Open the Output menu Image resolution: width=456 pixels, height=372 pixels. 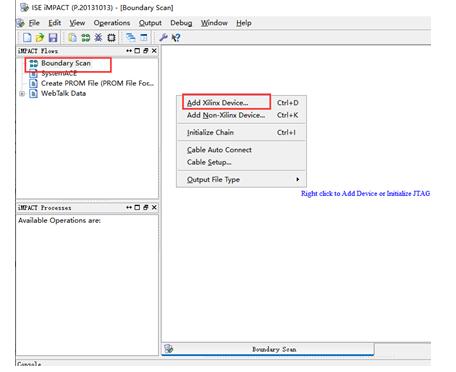[150, 23]
